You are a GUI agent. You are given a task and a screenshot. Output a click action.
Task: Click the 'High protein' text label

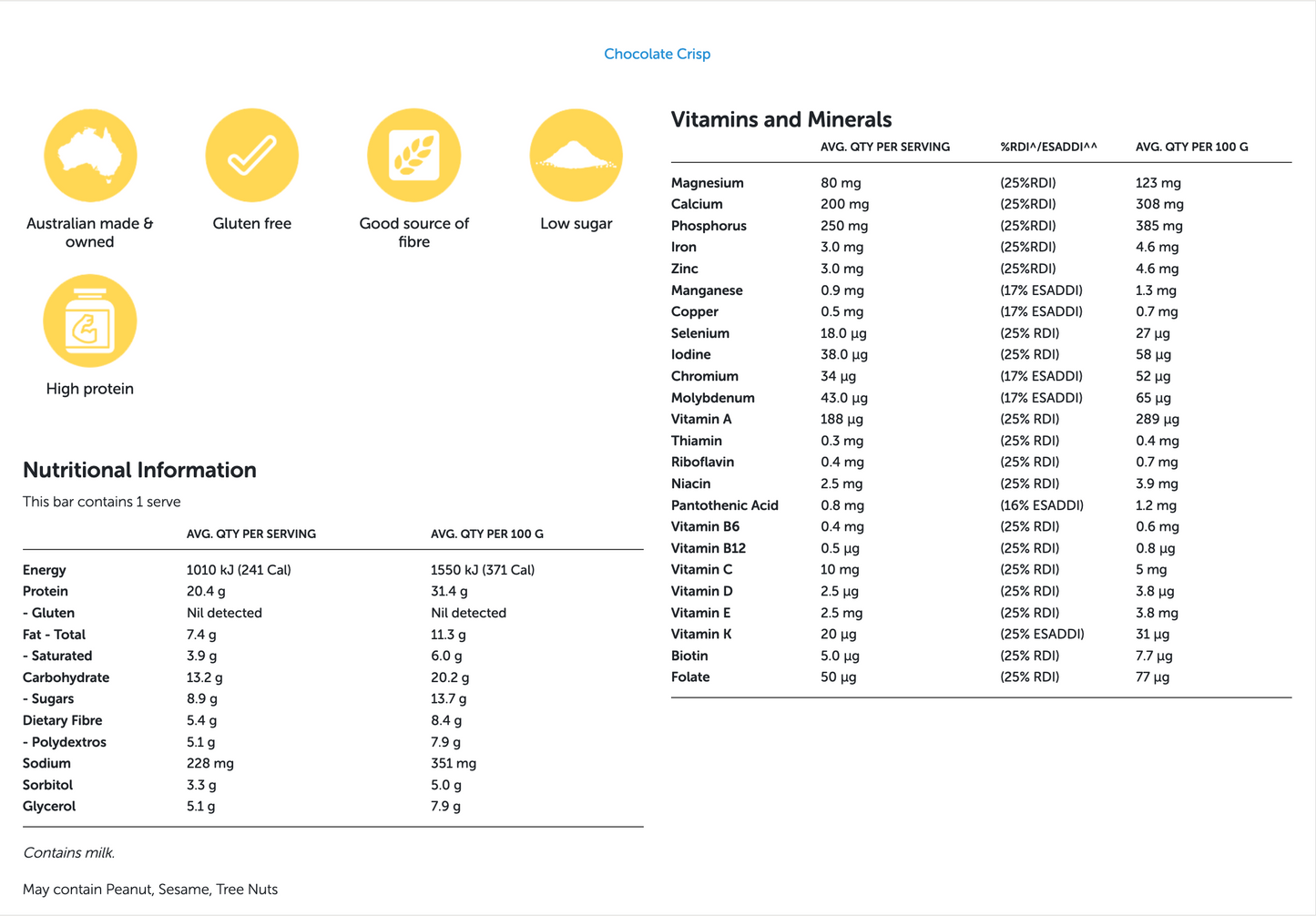pyautogui.click(x=90, y=389)
